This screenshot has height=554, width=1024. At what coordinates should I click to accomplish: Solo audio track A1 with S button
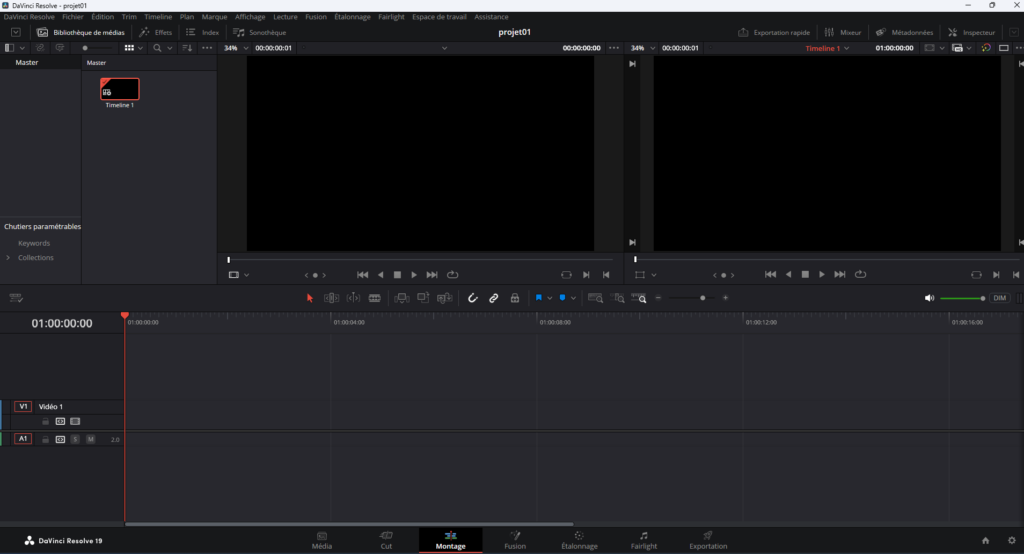click(75, 439)
